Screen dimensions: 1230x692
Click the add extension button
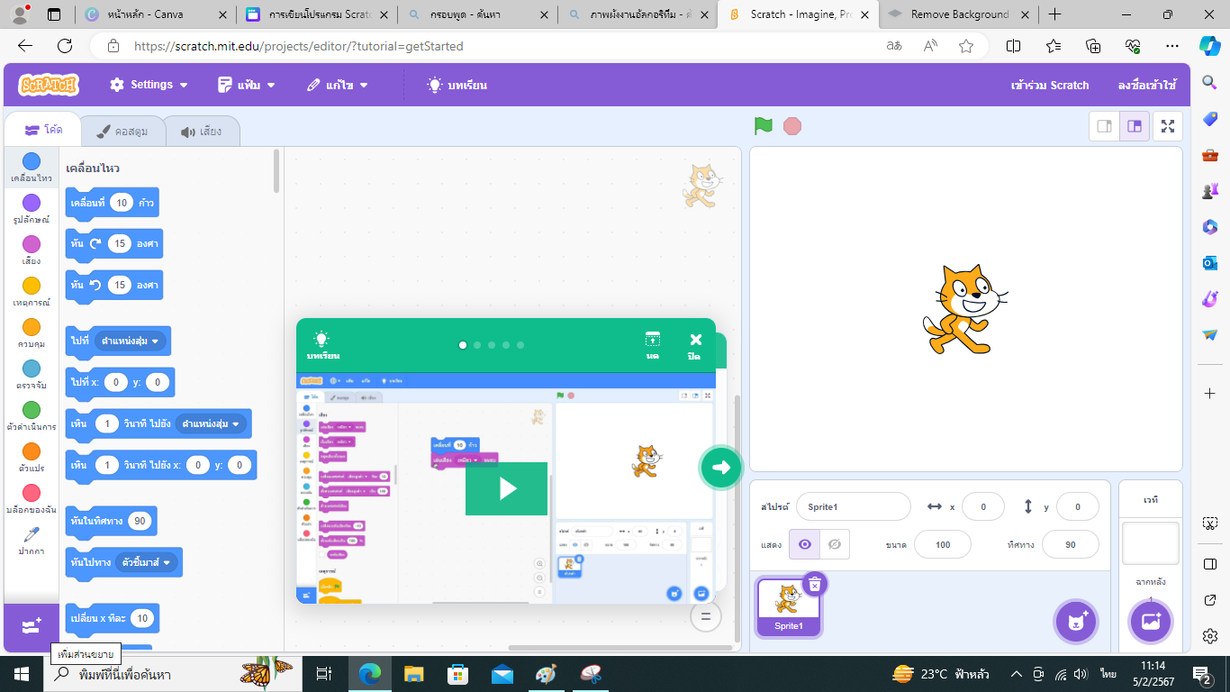(31, 625)
